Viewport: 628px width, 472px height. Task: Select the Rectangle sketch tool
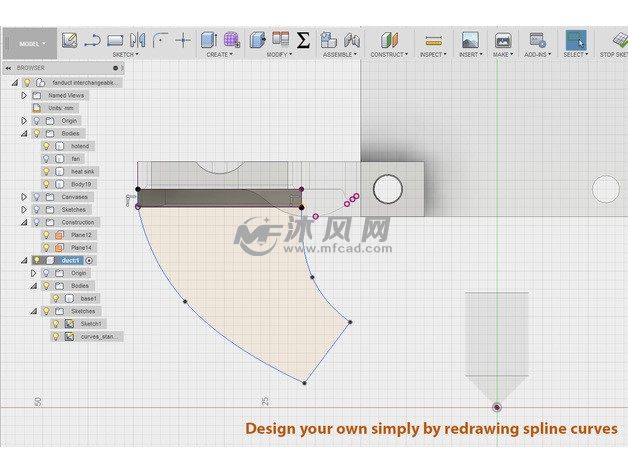[x=115, y=40]
